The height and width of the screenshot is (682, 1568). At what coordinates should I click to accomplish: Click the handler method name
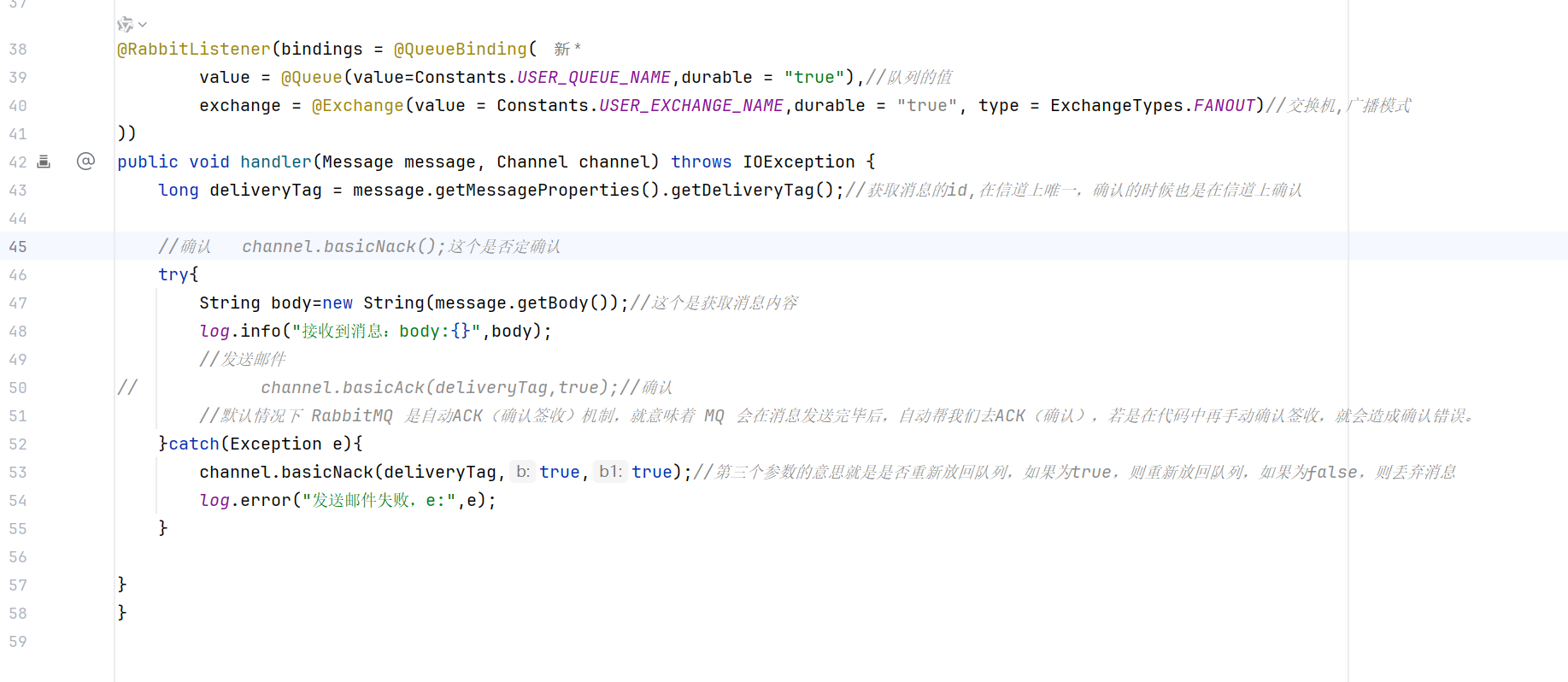pyautogui.click(x=276, y=162)
